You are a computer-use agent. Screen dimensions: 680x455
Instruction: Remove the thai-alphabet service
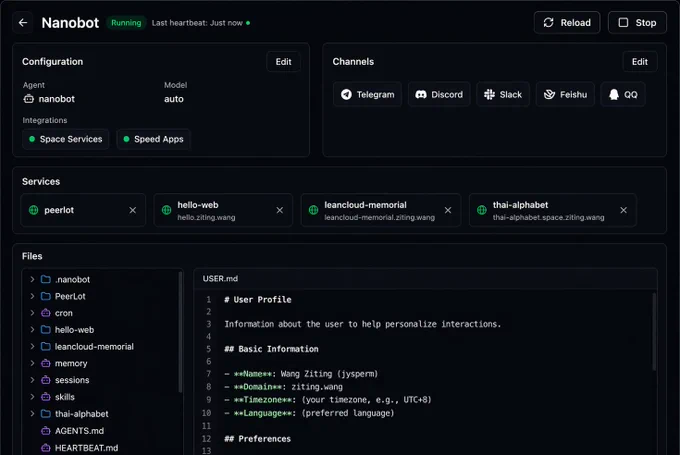624,210
